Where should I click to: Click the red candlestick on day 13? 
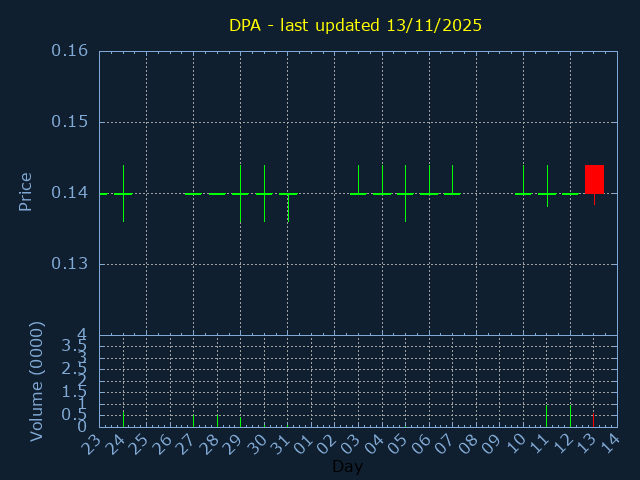pos(594,179)
